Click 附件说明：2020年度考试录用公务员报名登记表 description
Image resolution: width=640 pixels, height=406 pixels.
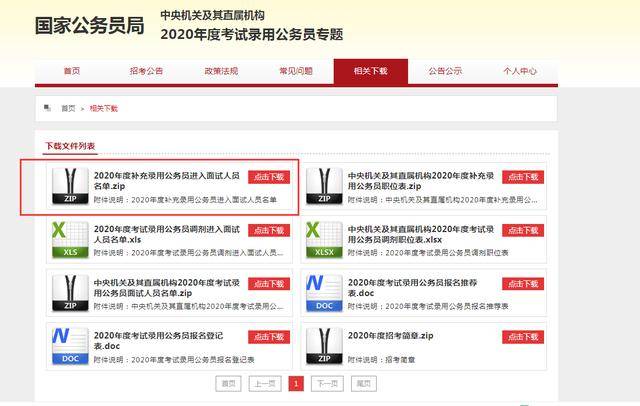174,360
